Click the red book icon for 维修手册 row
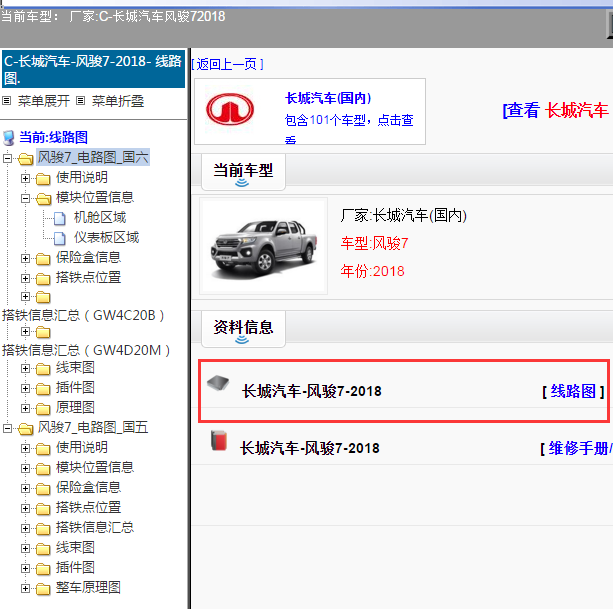This screenshot has height=609, width=613. (219, 441)
